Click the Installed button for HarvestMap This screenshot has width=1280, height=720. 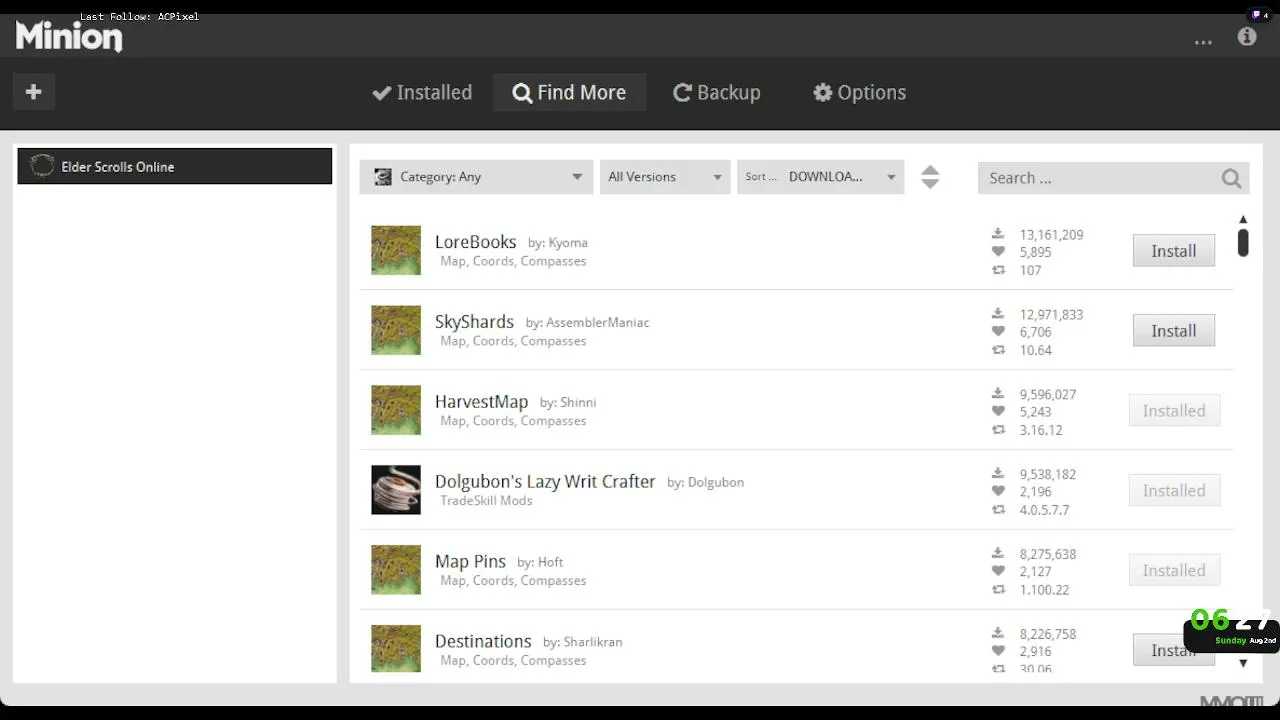[1174, 411]
